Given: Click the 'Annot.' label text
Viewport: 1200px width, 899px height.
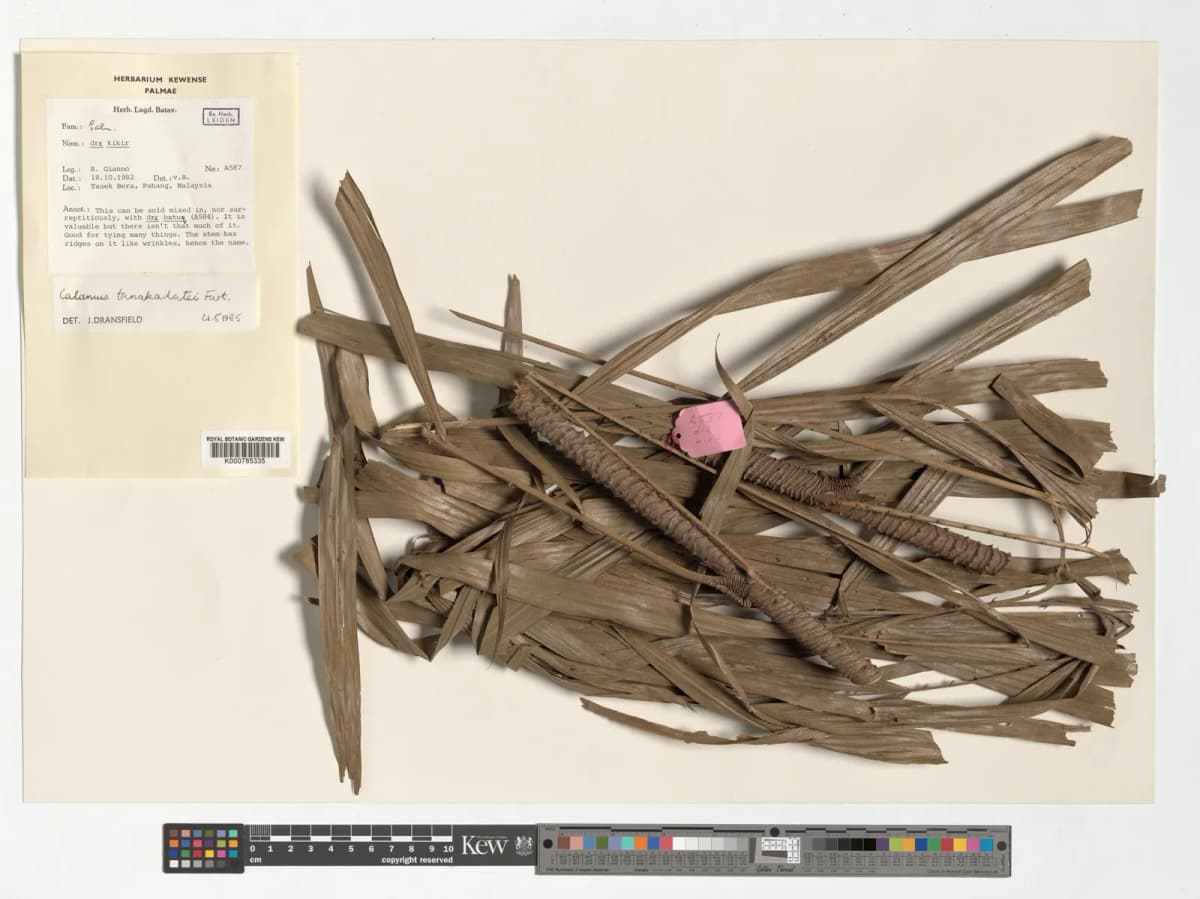Looking at the screenshot, I should pos(74,208).
